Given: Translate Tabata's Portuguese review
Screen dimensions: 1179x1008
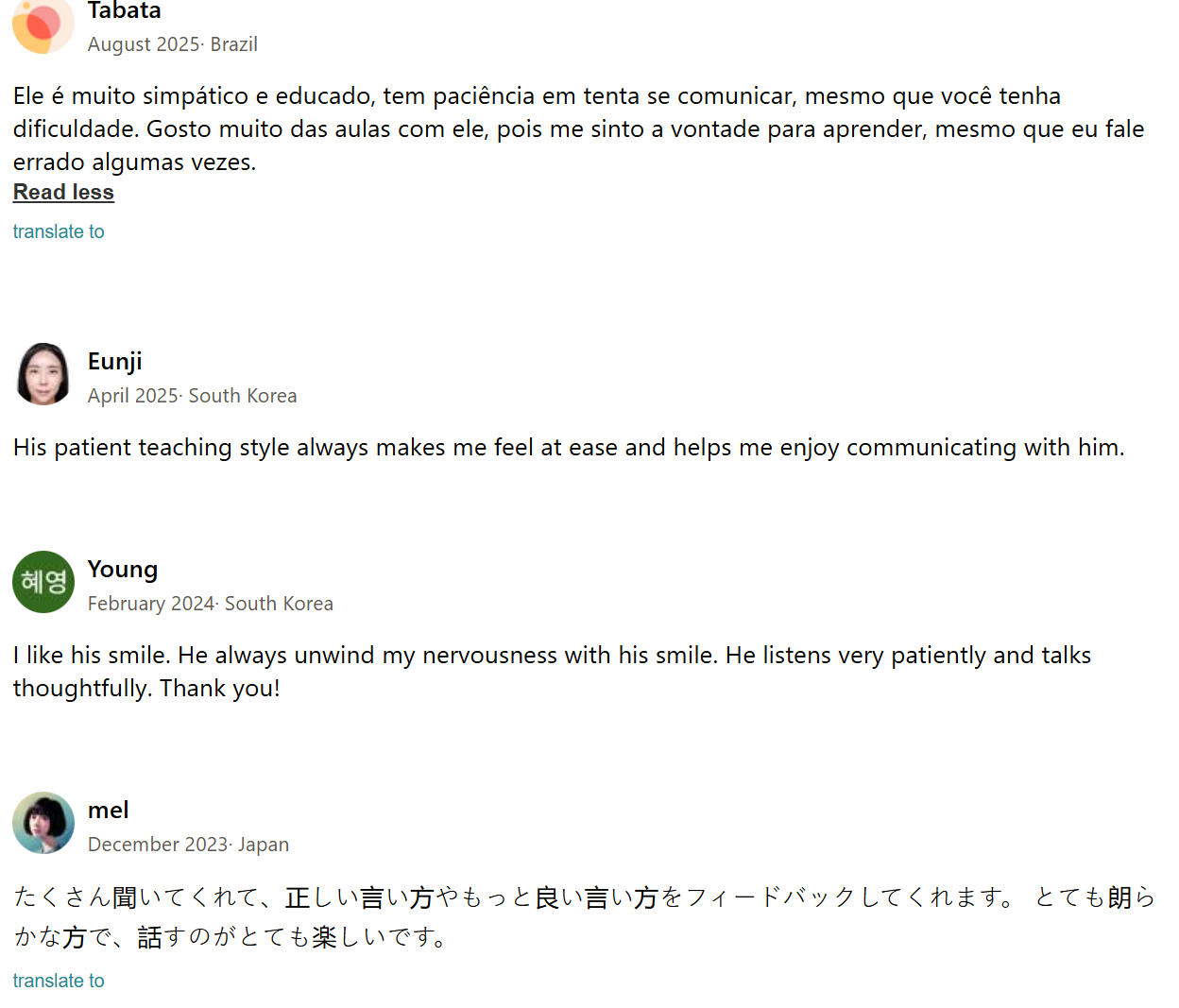Looking at the screenshot, I should point(59,231).
